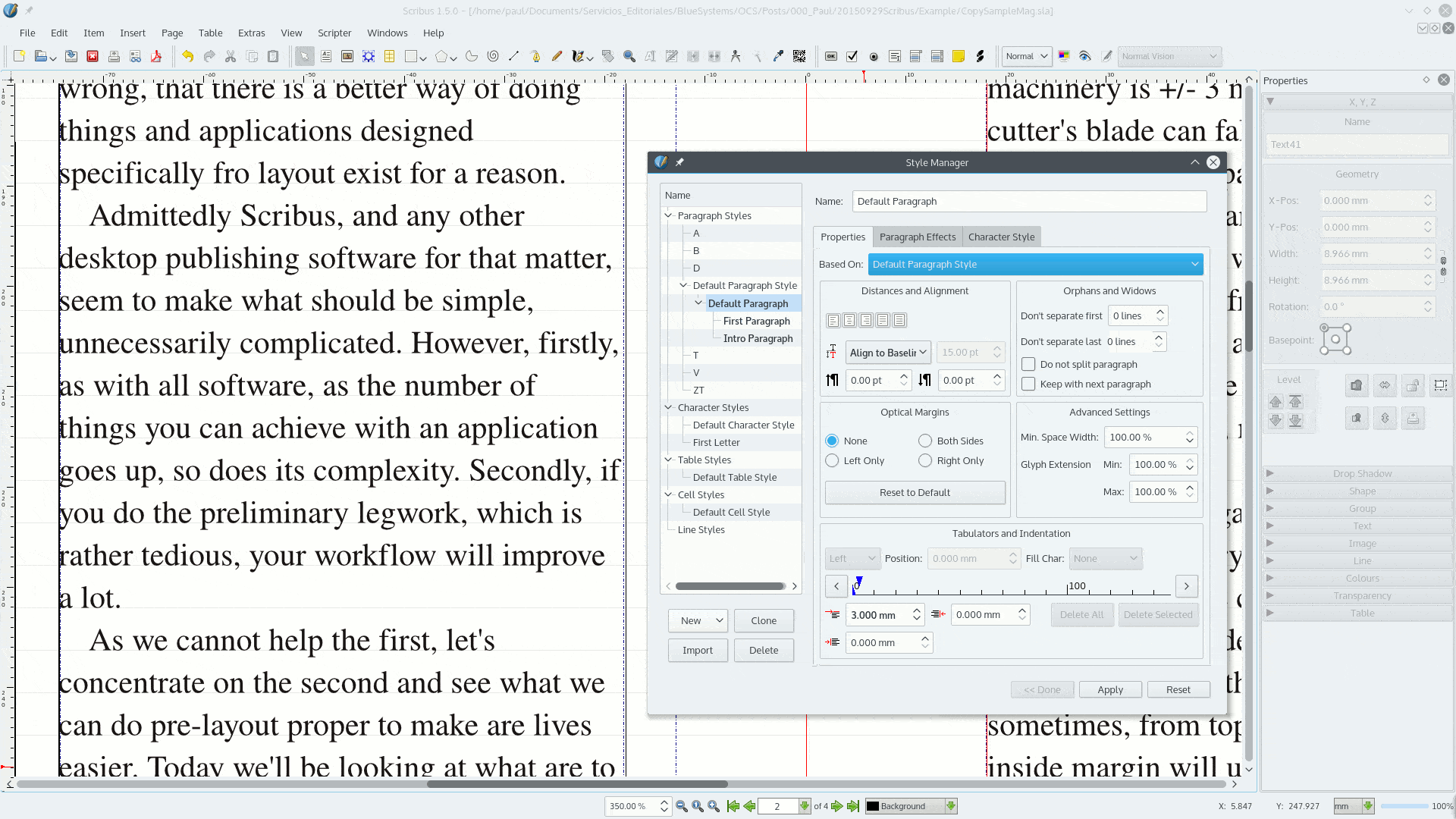
Task: Select Both Sides optical margins
Action: coord(925,441)
